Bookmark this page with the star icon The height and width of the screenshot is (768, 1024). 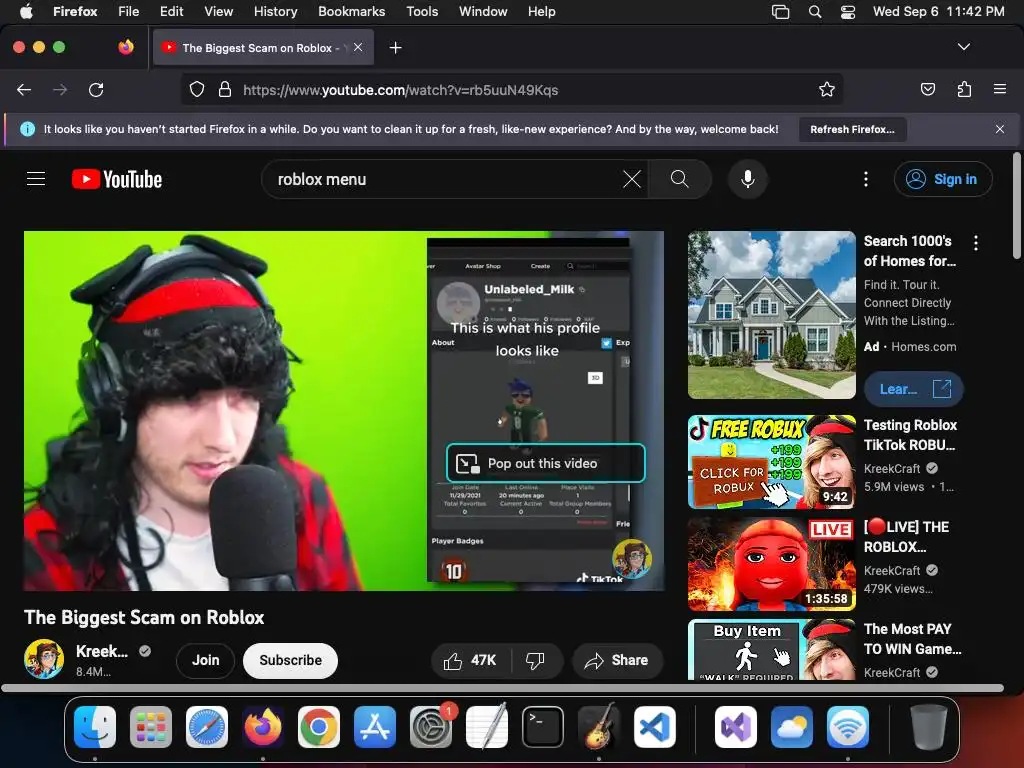point(827,89)
